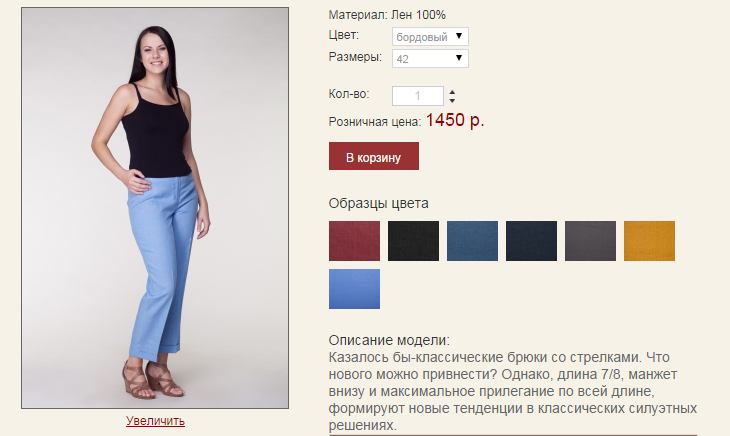Select the gray color swatch
The width and height of the screenshot is (730, 436).
pos(590,241)
